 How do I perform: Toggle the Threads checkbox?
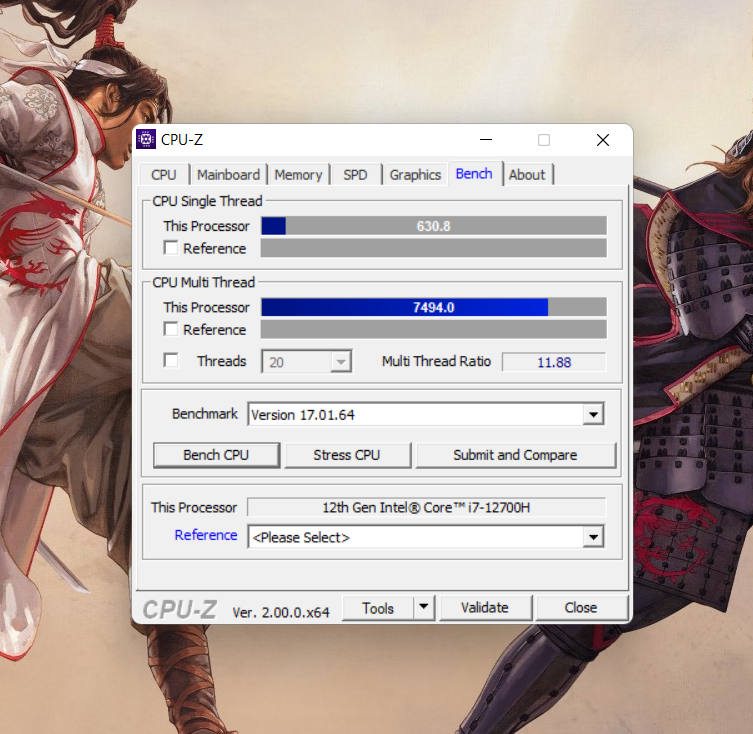[171, 360]
